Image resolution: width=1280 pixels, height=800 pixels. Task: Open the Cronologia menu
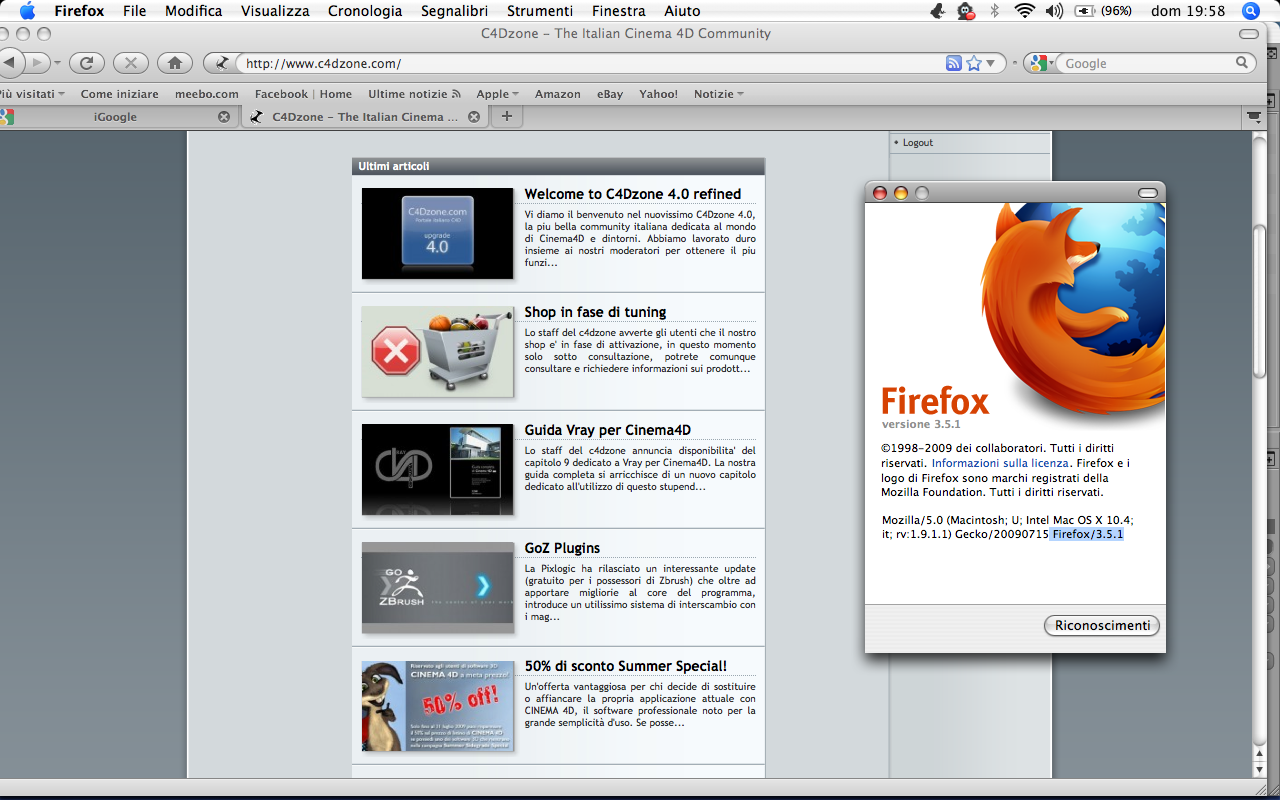coord(365,11)
